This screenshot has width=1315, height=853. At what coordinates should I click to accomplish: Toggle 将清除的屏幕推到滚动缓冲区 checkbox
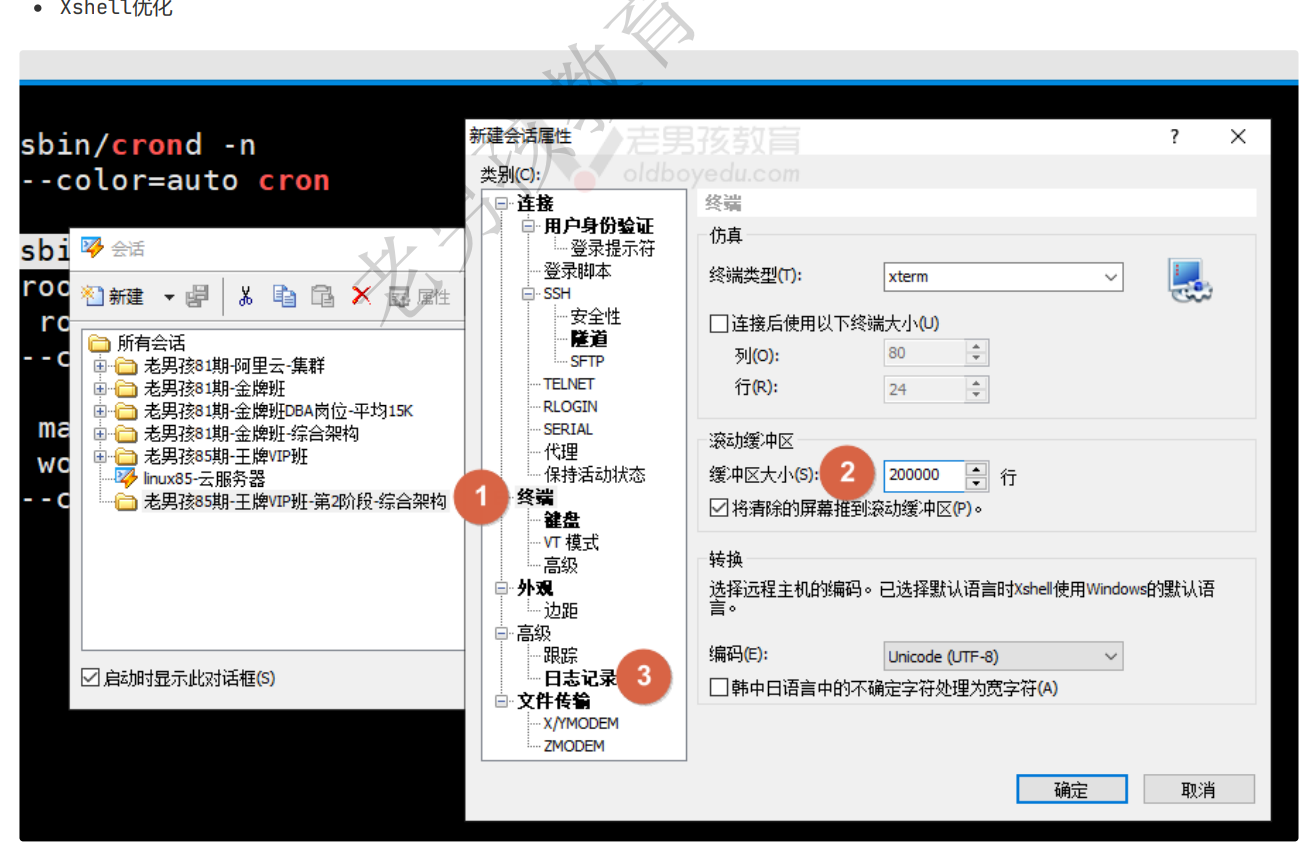[x=718, y=508]
